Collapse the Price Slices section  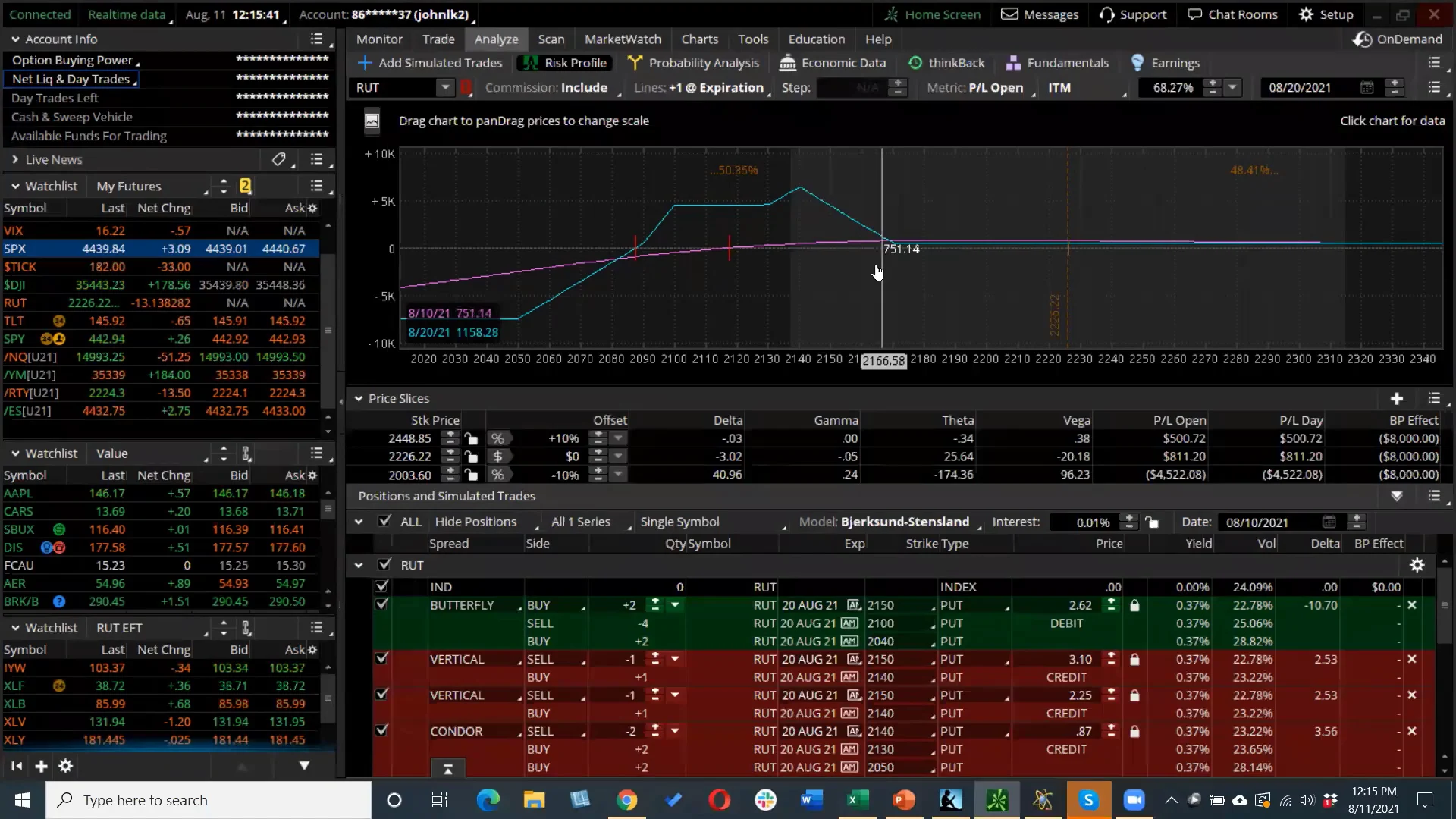[x=359, y=398]
